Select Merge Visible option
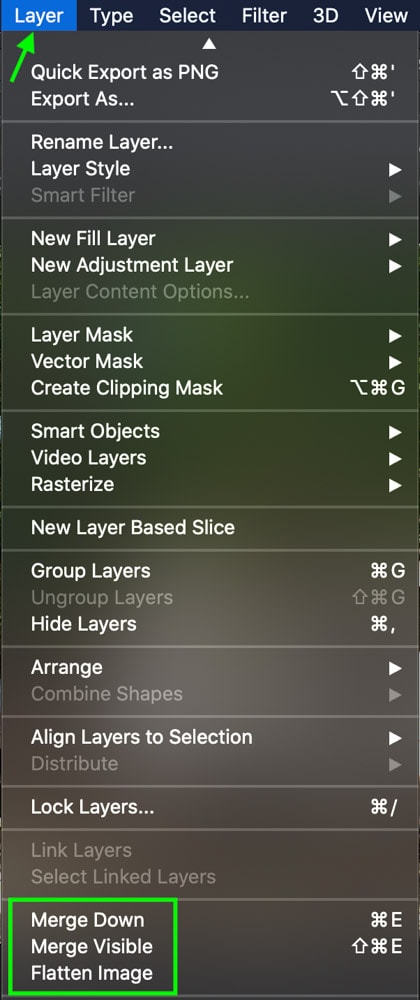 coord(210,947)
